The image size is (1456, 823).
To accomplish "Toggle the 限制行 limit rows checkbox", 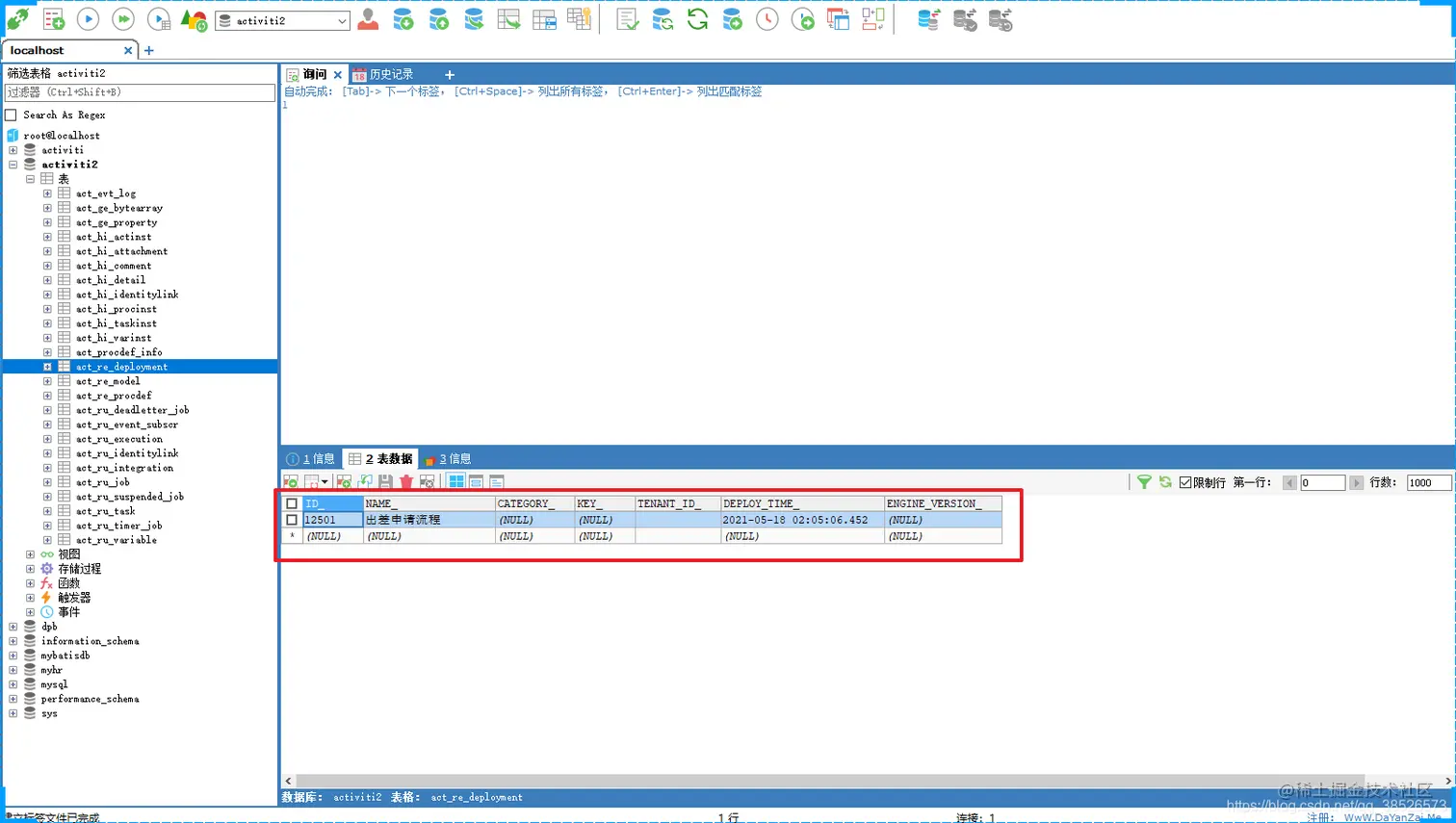I will 1185,482.
